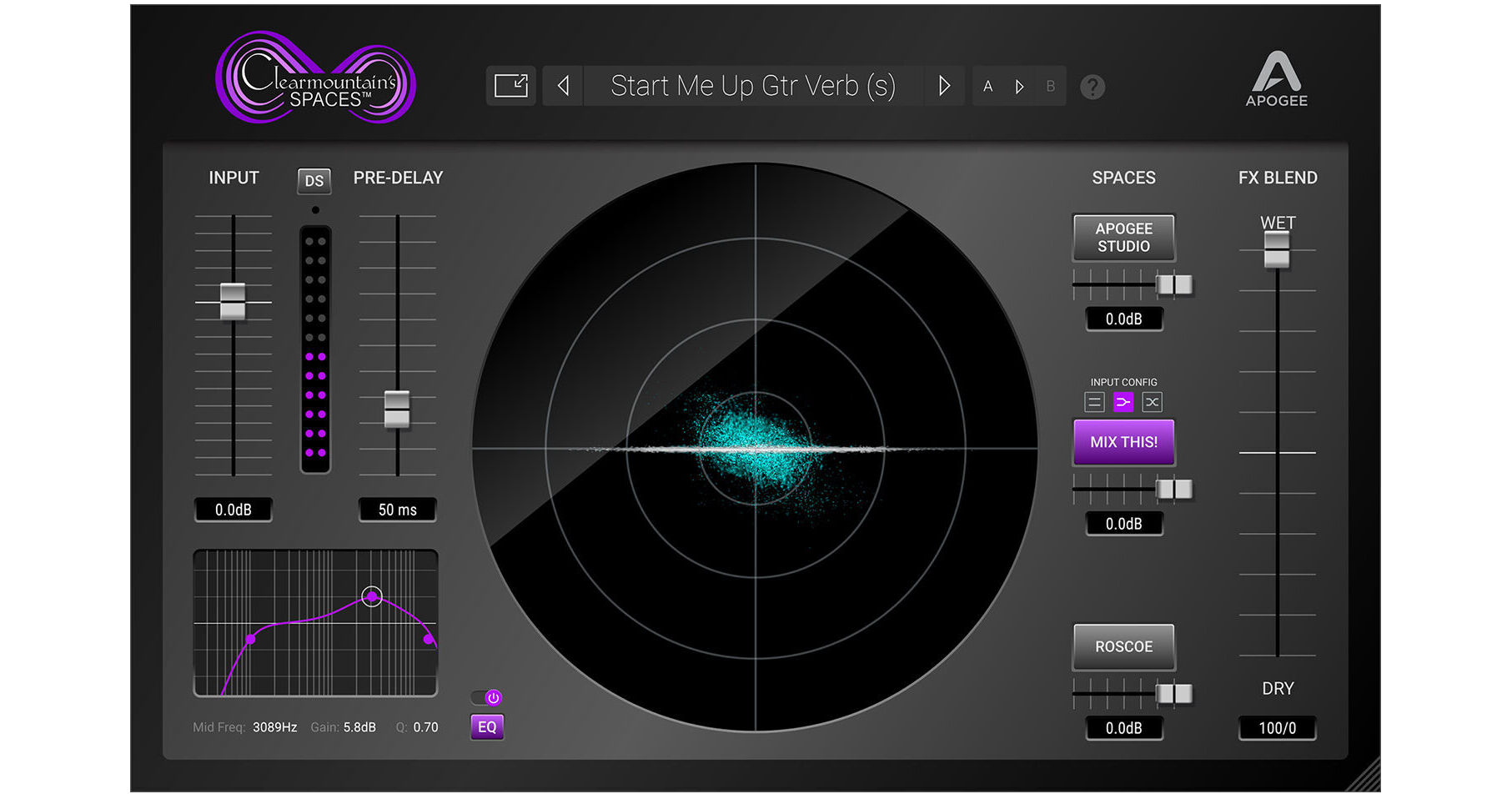Go to next preset arrow

pyautogui.click(x=944, y=86)
